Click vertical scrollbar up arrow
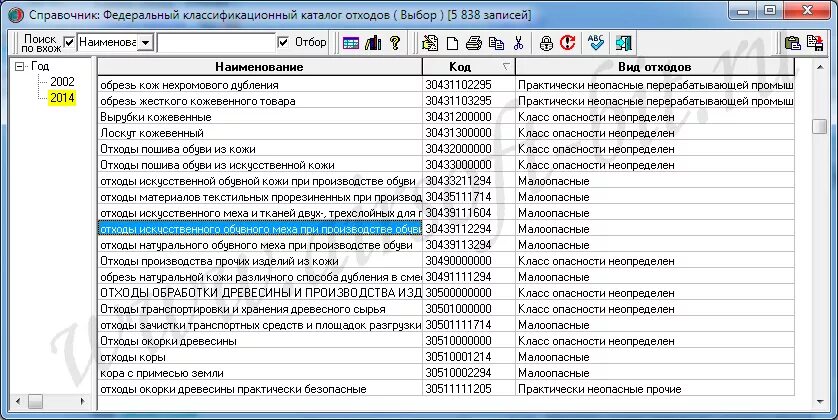The height and width of the screenshot is (420, 838). tap(820, 67)
